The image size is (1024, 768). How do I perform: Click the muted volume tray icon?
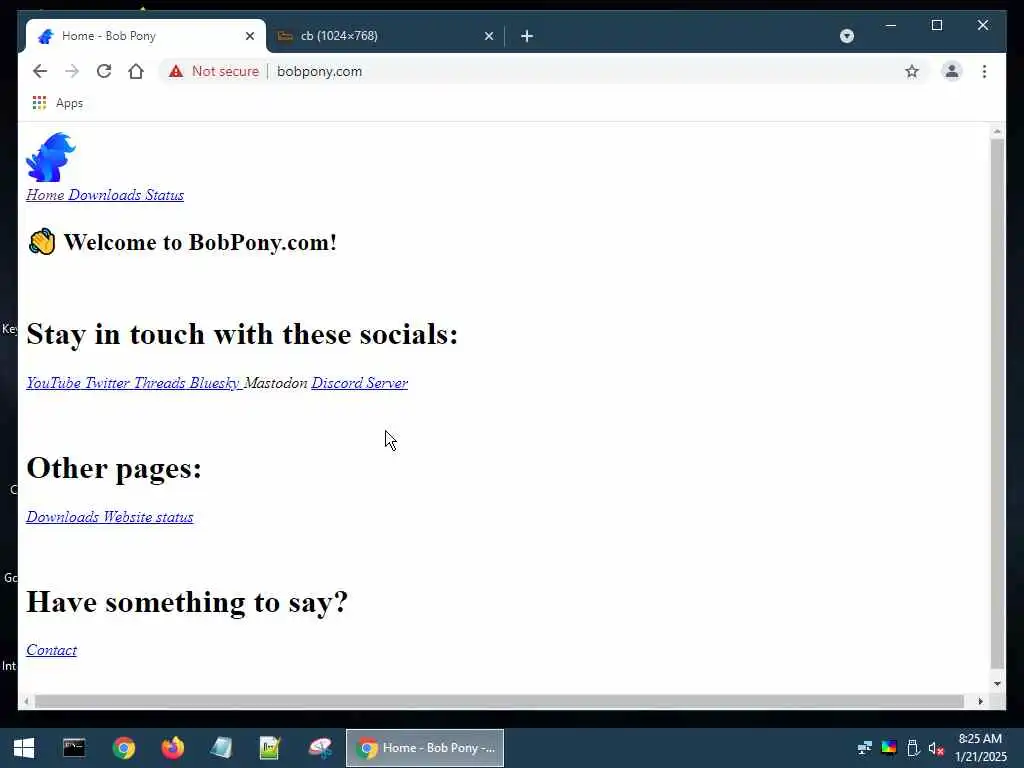(x=936, y=748)
